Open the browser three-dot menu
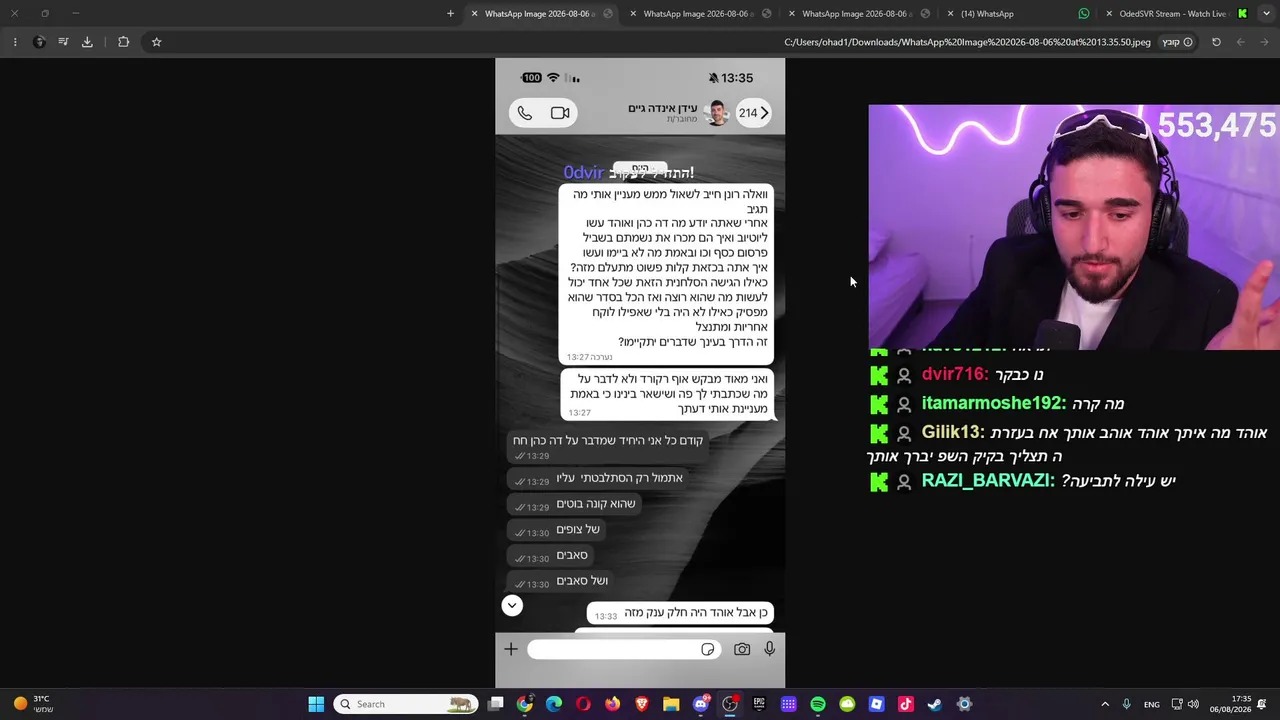 point(15,42)
